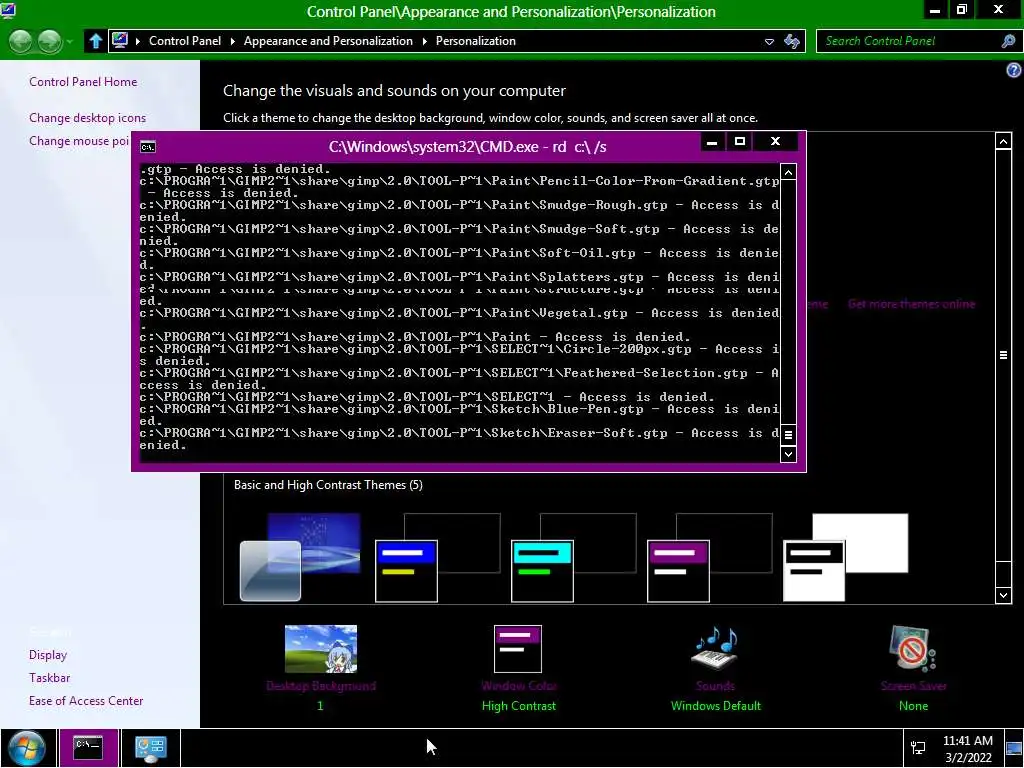This screenshot has width=1024, height=768.
Task: Click None label under Screen Saver
Action: pyautogui.click(x=913, y=706)
